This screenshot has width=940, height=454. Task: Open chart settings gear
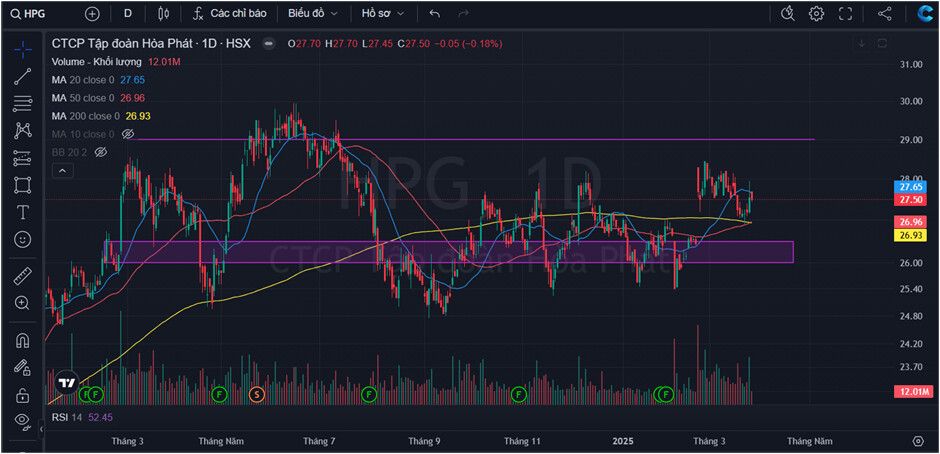coord(816,14)
